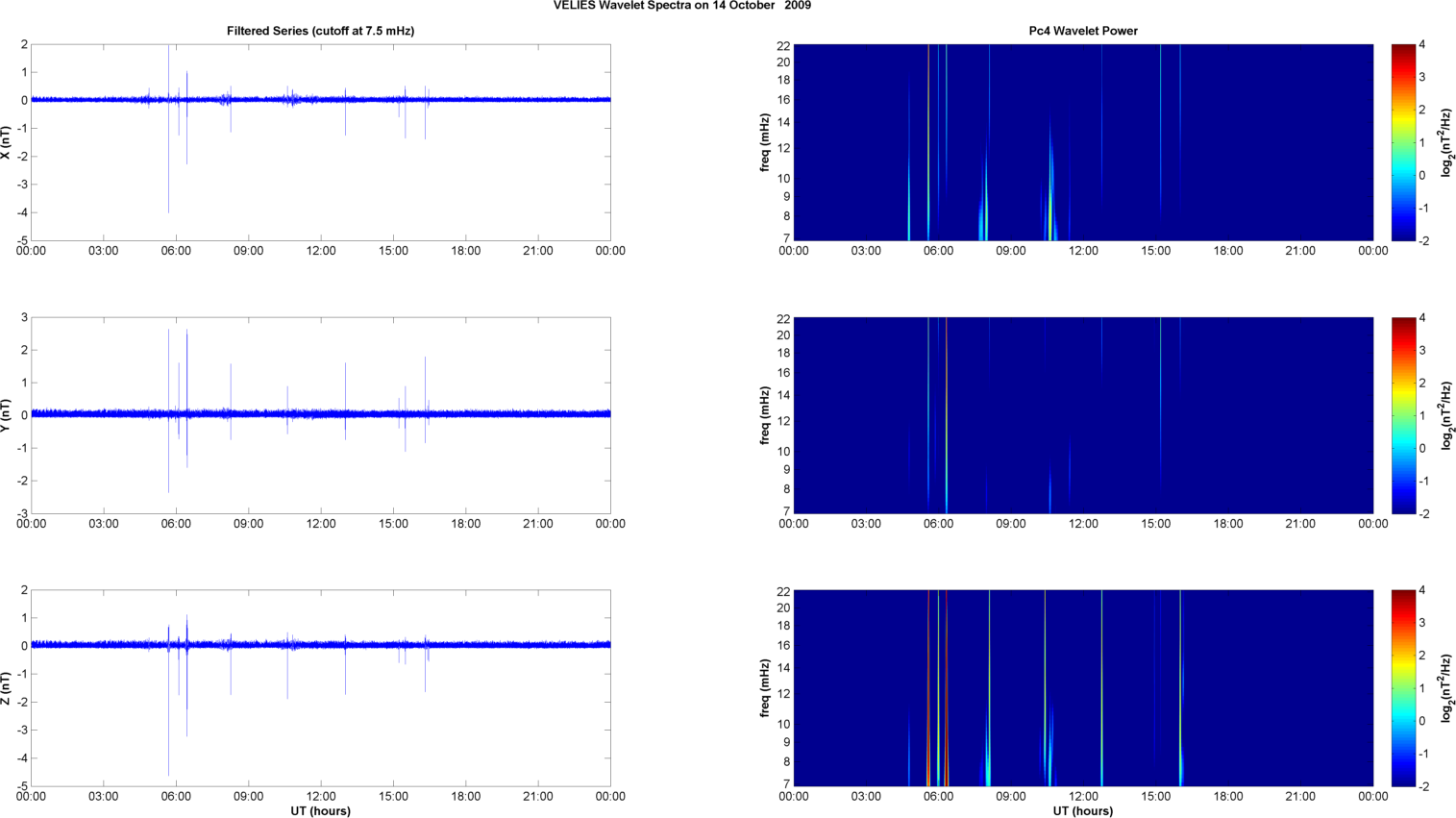Click the bottom wavelet panel's colorbar

click(x=1403, y=688)
